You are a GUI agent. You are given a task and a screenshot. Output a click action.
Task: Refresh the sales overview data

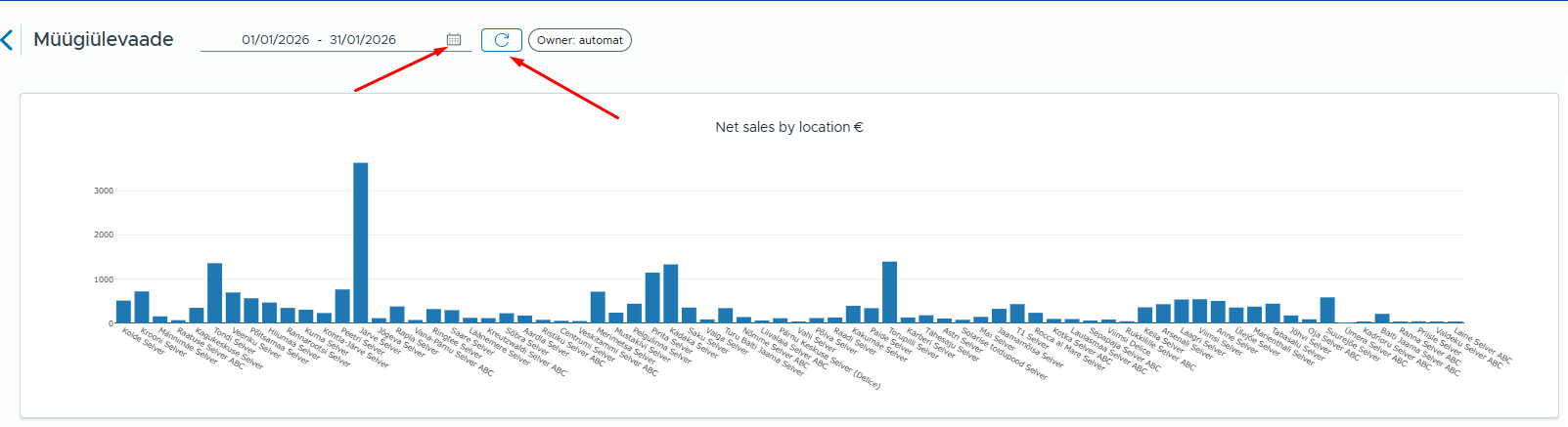[x=501, y=40]
